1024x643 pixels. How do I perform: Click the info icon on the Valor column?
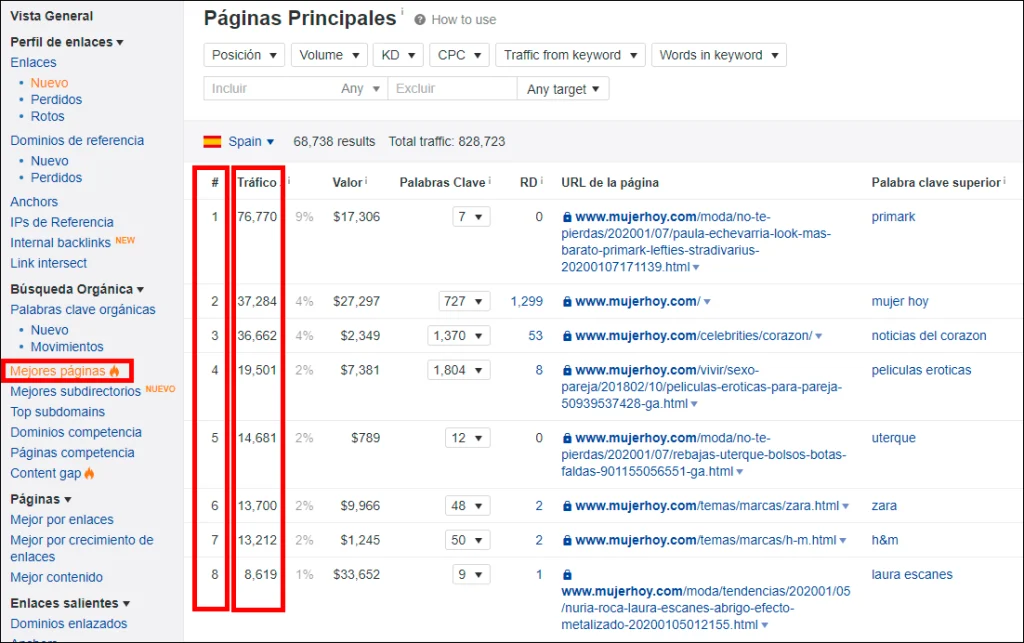366,180
